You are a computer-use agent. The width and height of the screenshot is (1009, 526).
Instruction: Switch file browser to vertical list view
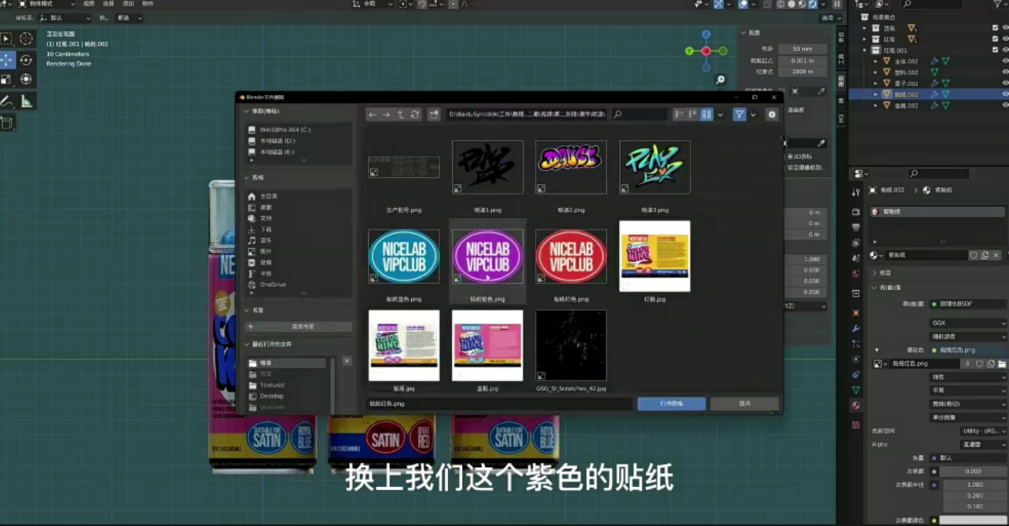point(679,115)
